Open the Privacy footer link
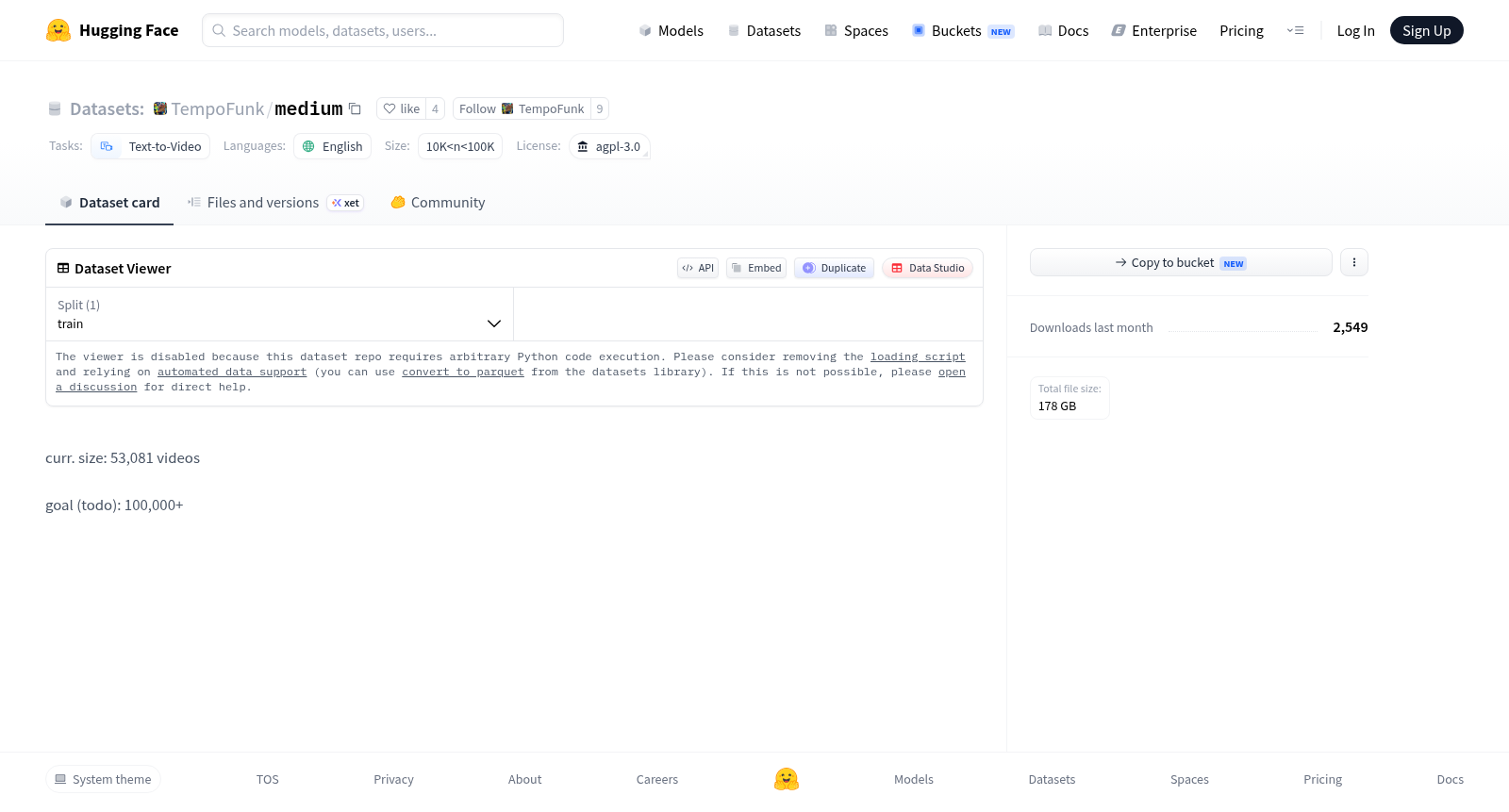 tap(393, 779)
